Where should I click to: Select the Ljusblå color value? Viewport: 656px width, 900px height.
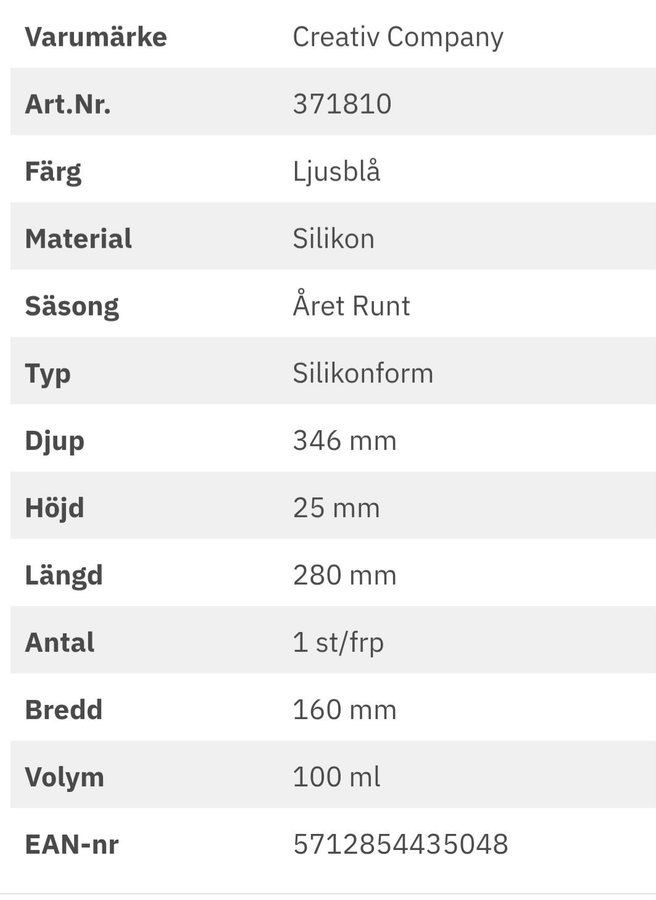pyautogui.click(x=336, y=172)
